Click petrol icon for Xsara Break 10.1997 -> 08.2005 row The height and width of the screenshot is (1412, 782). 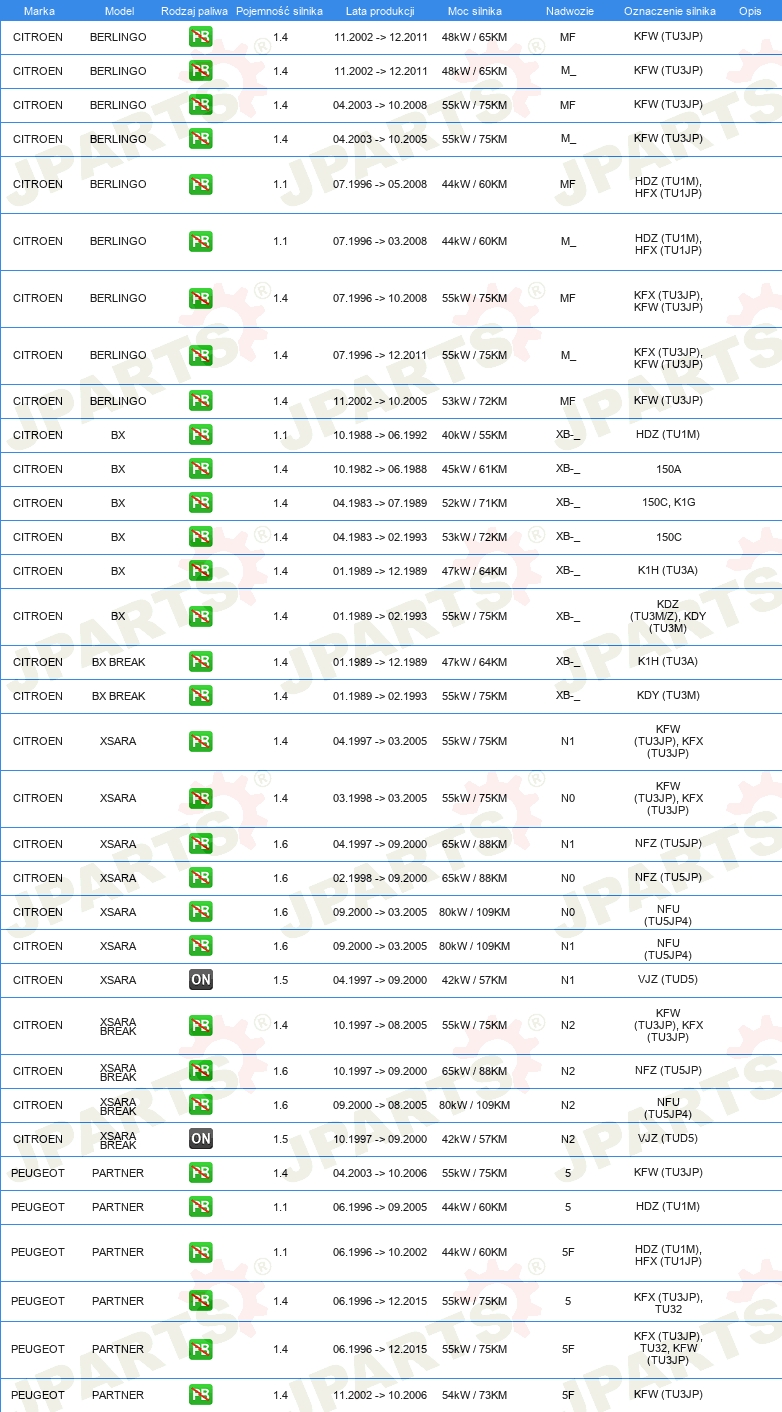point(201,1025)
